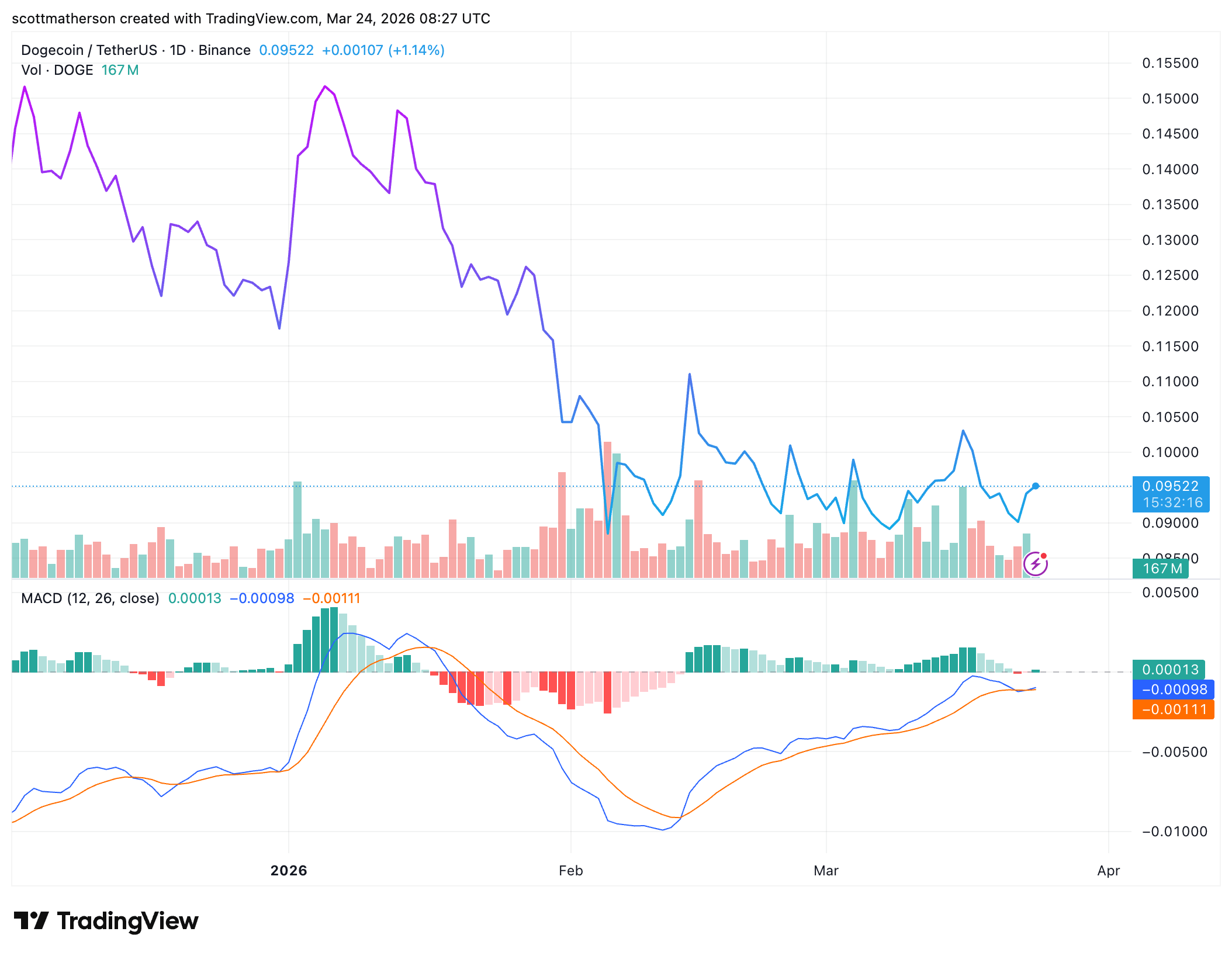The height and width of the screenshot is (956, 1232).
Task: Click the green 0.00013 histogram value tag
Action: (x=1170, y=670)
